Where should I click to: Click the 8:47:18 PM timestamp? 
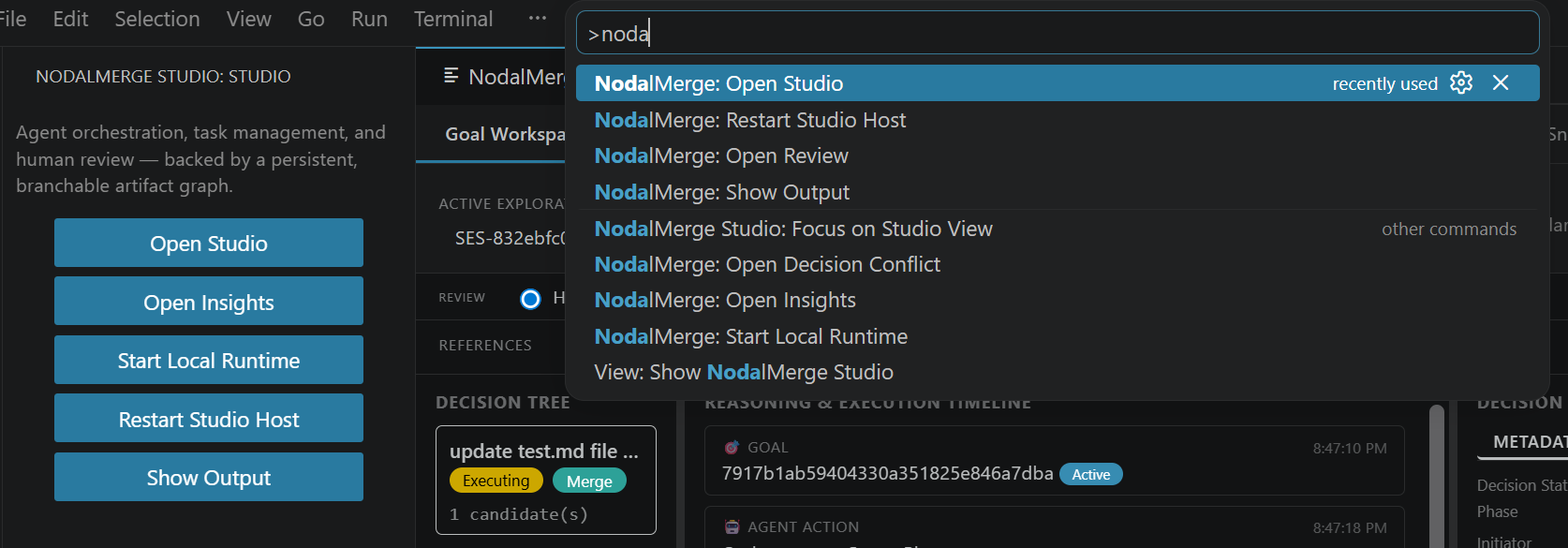pos(1350,528)
